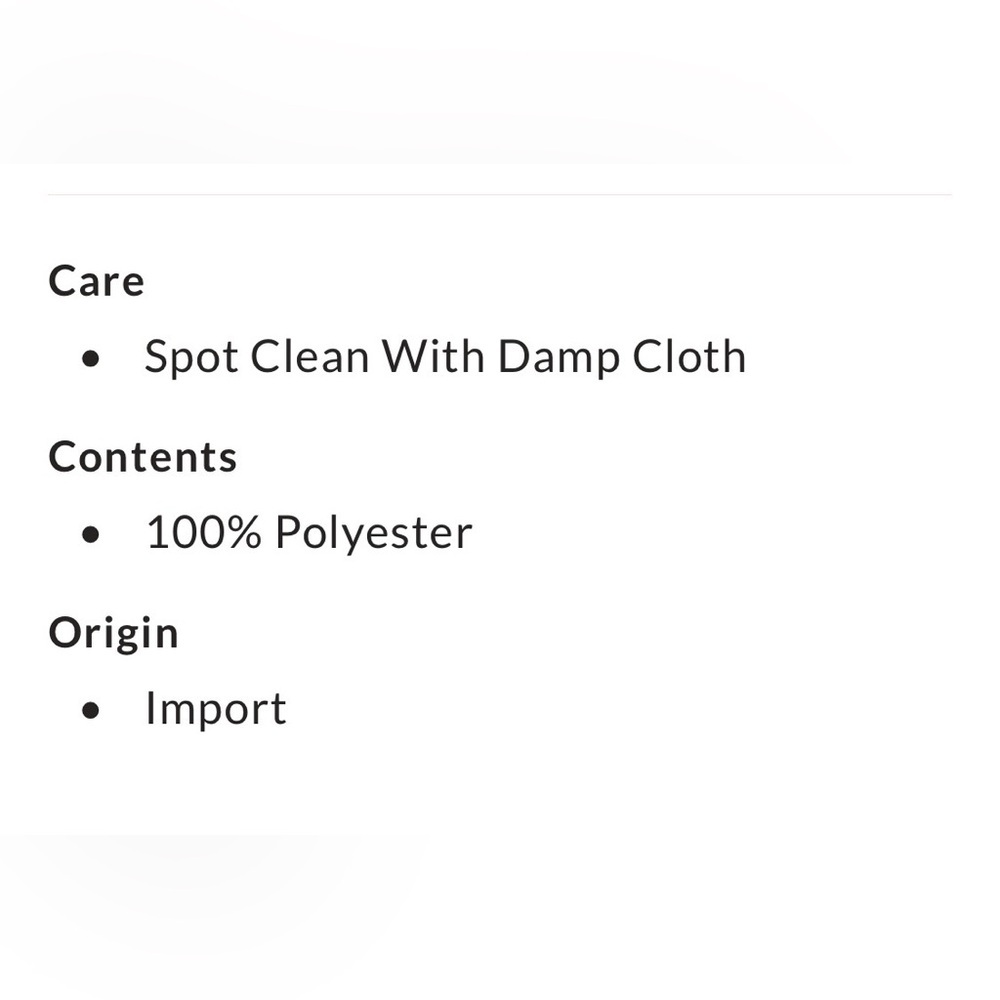
Task: Click the percent sign in 100% Polyester
Action: (243, 532)
